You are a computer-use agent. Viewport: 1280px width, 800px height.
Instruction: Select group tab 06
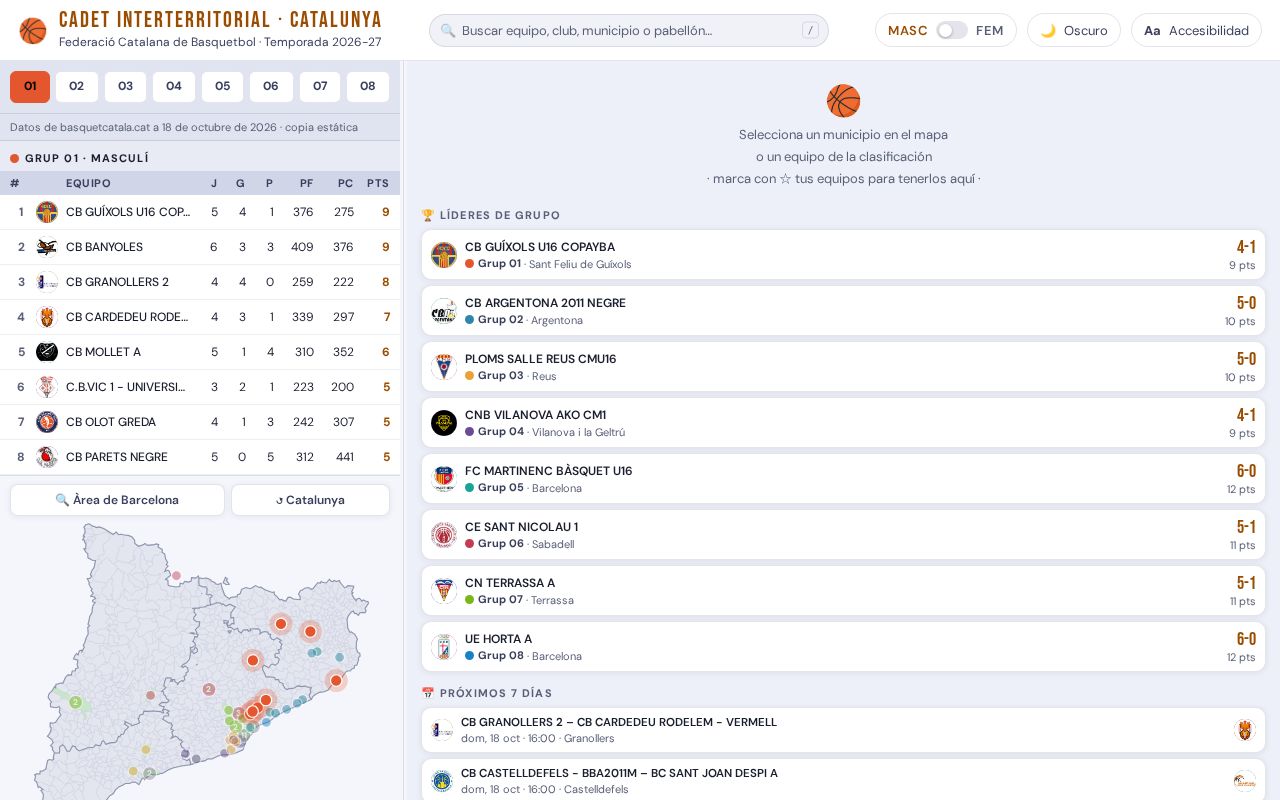(271, 87)
